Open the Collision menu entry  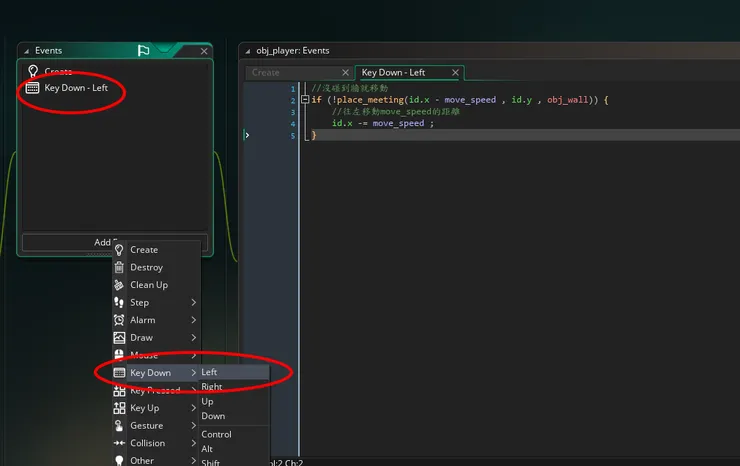pyautogui.click(x=156, y=443)
